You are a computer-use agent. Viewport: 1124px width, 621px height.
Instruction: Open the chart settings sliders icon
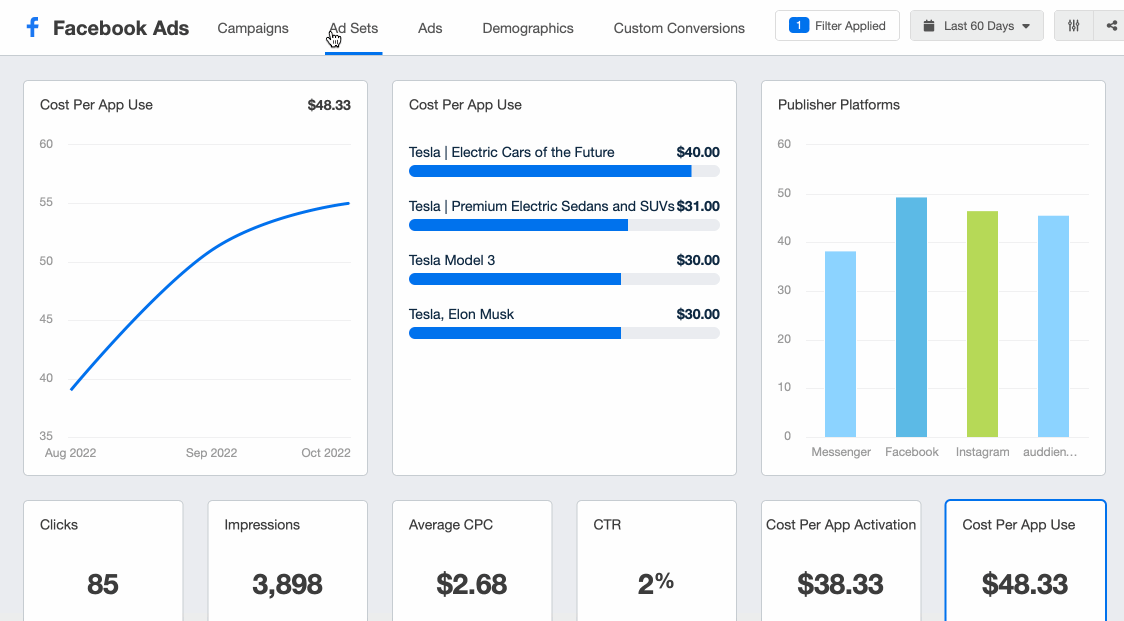click(x=1073, y=26)
